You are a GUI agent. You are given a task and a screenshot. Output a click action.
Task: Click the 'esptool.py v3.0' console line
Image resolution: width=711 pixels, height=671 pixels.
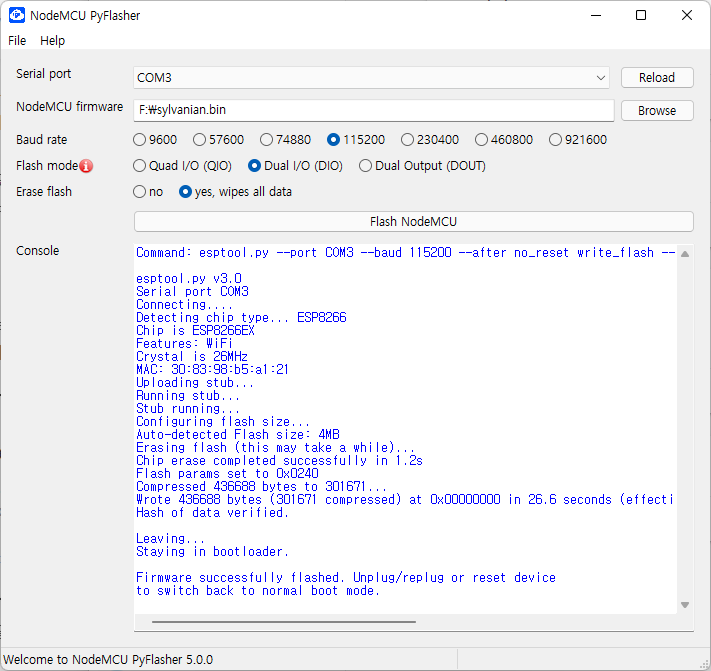(189, 278)
